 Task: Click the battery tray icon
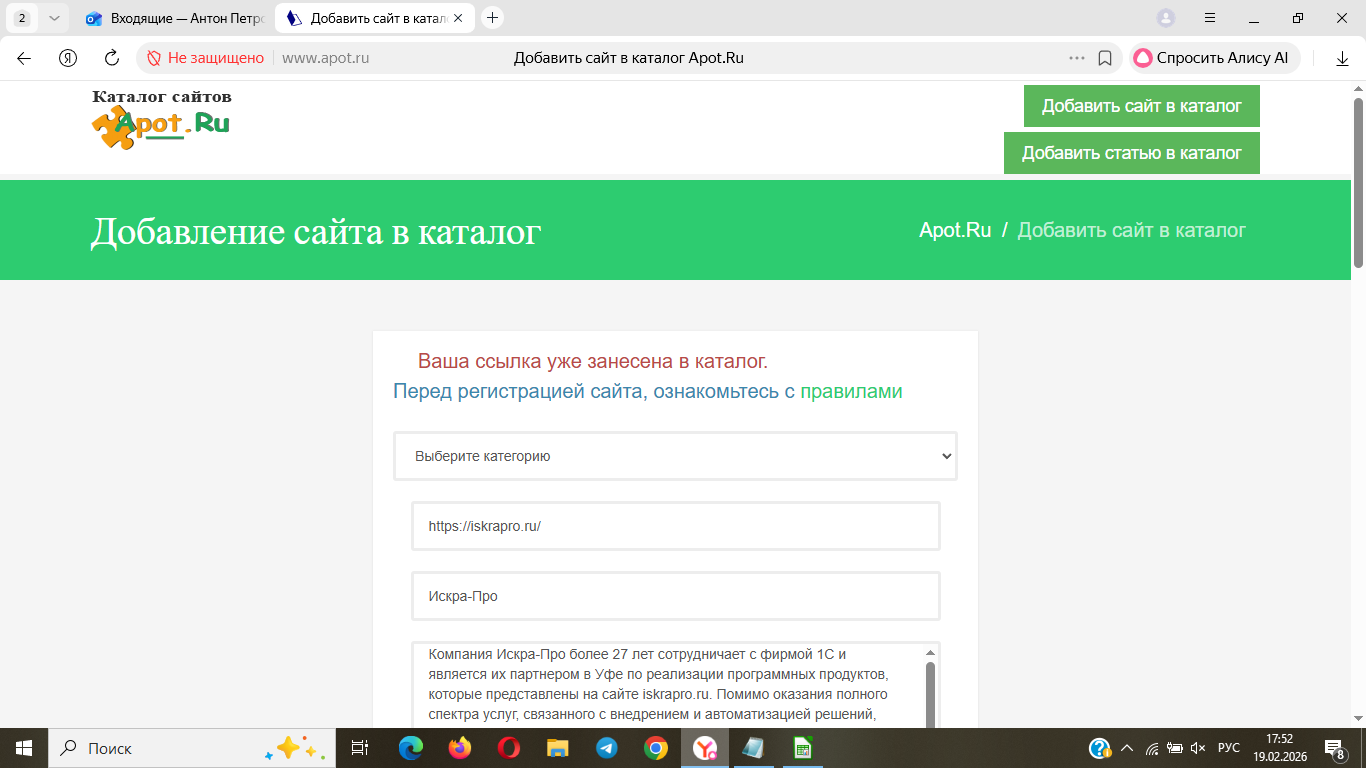click(x=1174, y=748)
